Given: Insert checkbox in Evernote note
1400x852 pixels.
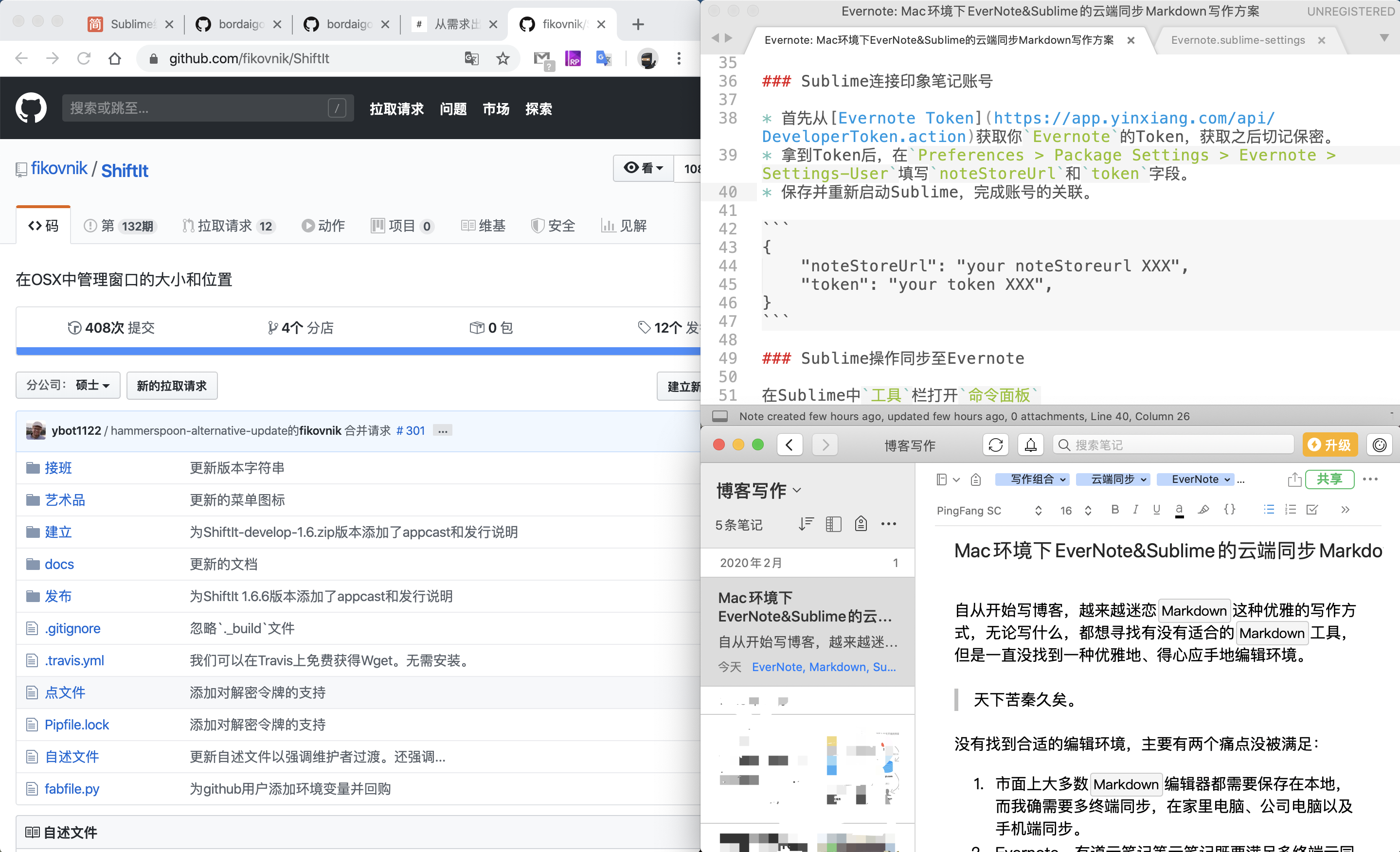Looking at the screenshot, I should coord(1312,510).
